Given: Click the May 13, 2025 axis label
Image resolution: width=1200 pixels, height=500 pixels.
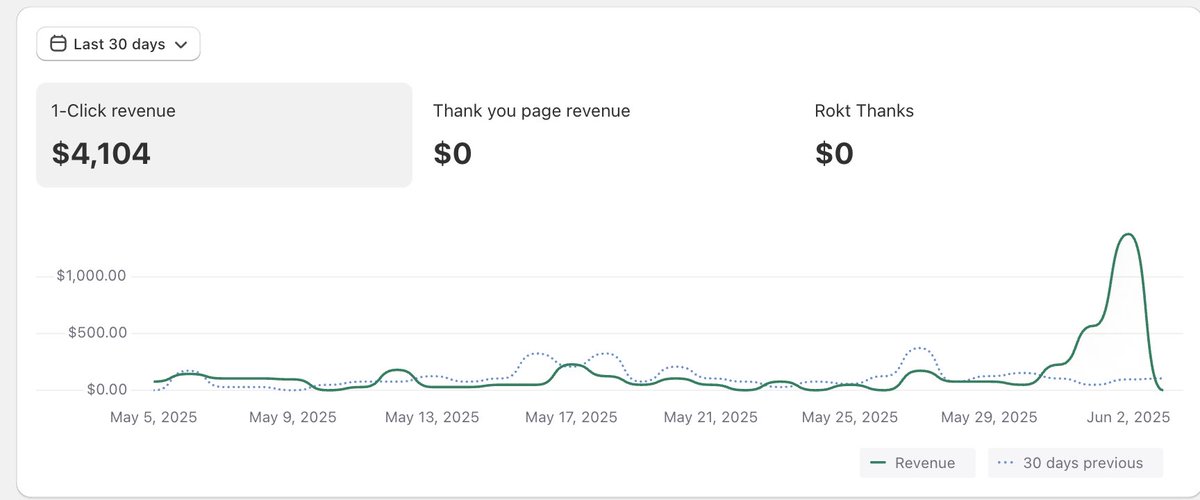Looking at the screenshot, I should pyautogui.click(x=431, y=417).
